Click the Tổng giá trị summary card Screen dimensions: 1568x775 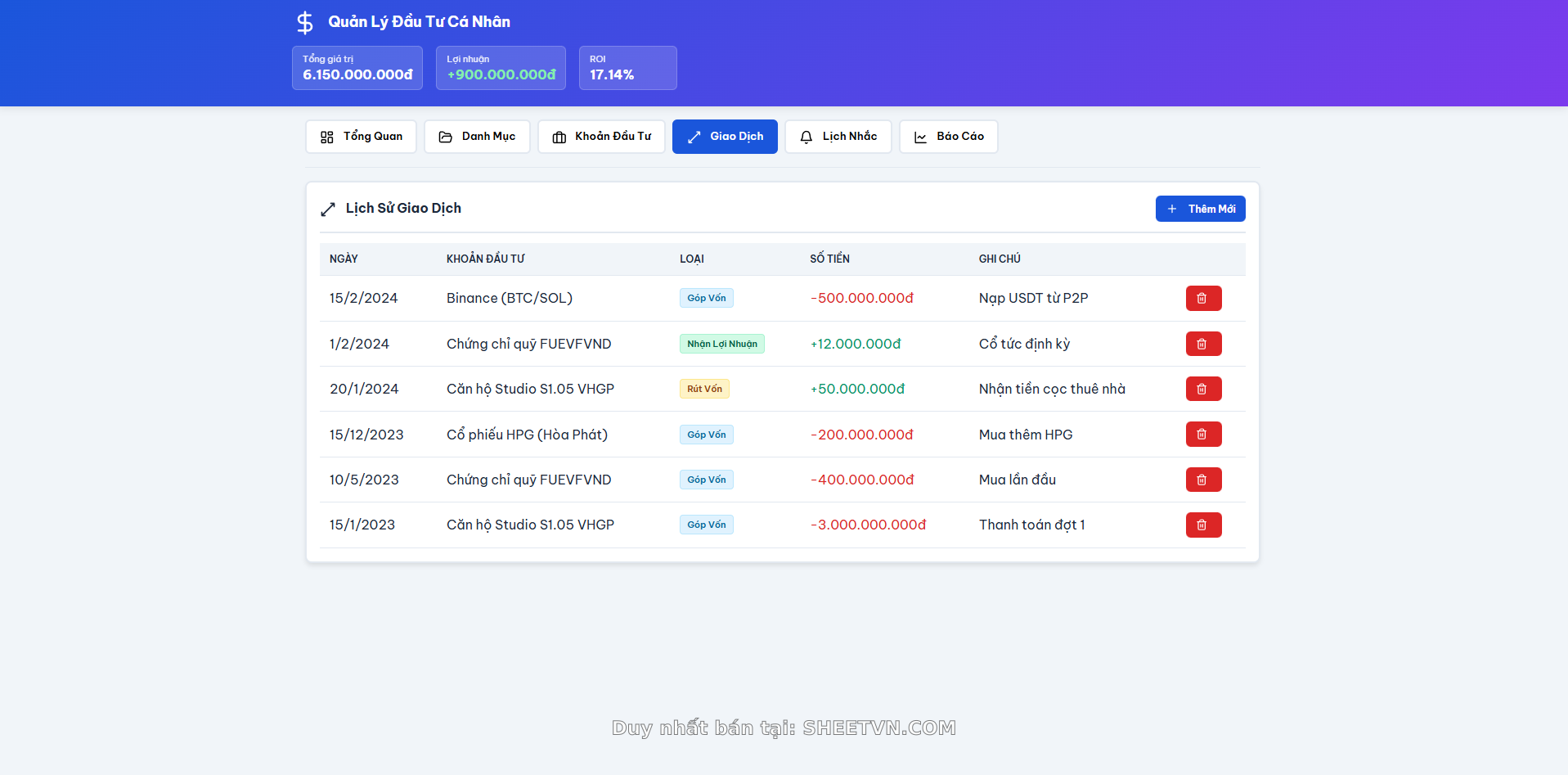coord(357,68)
